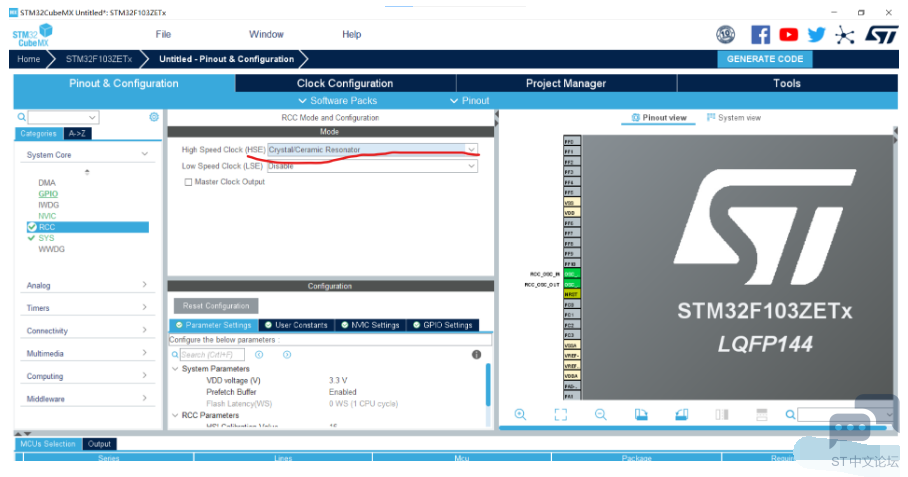The width and height of the screenshot is (908, 477).
Task: Toggle the split view icon in pinout toolbar
Action: point(722,414)
